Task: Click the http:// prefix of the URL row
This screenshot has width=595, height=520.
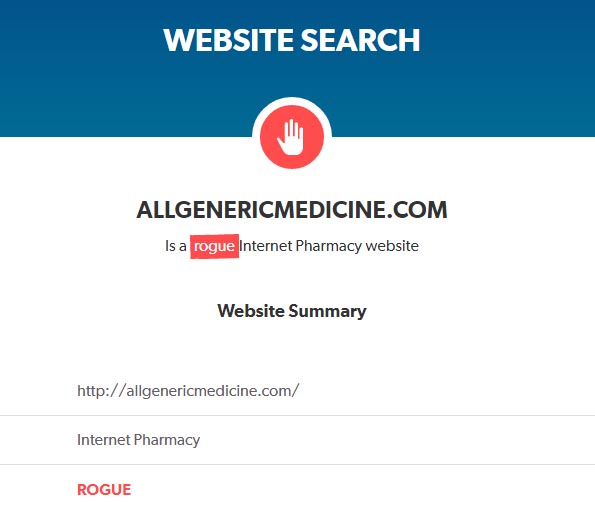Action: coord(101,391)
